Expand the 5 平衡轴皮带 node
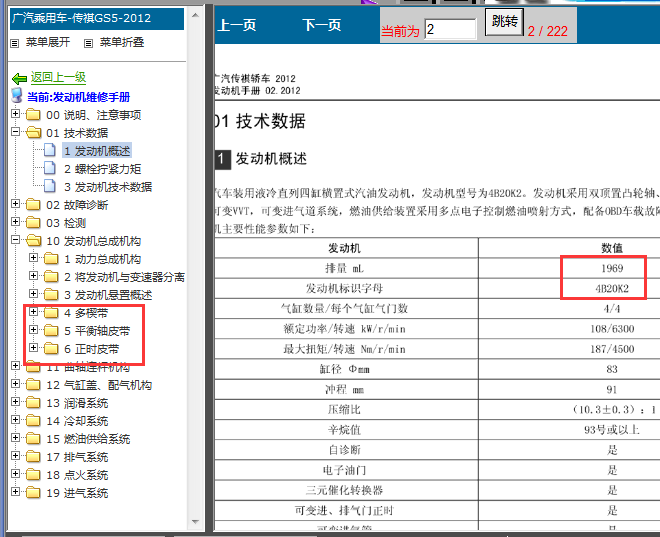660x537 pixels. pyautogui.click(x=33, y=330)
